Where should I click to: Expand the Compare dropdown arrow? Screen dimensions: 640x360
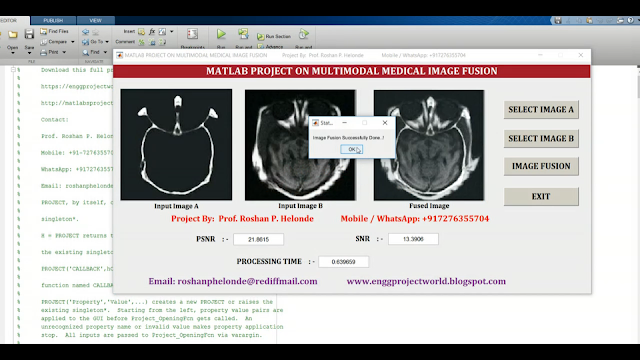click(73, 42)
